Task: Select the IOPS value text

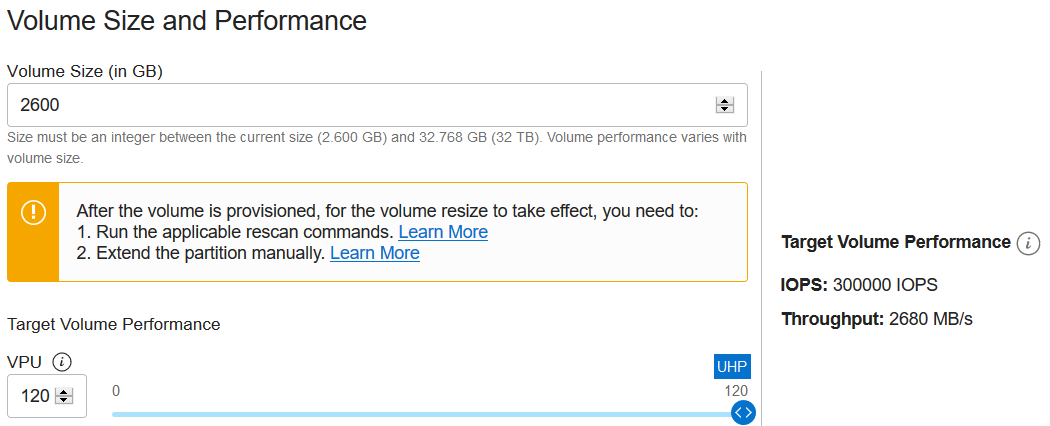Action: pyautogui.click(x=885, y=285)
